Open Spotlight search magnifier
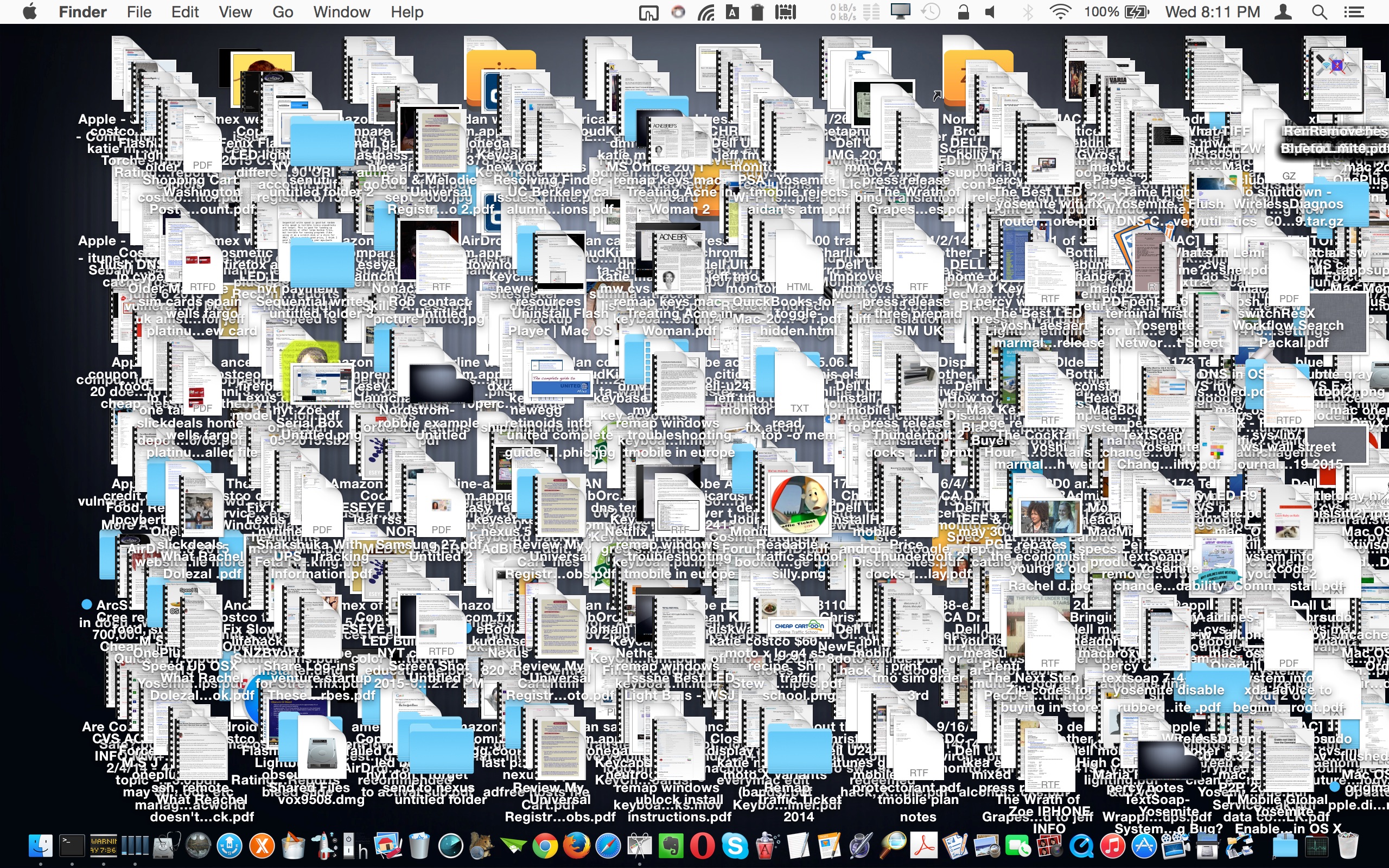 pos(1320,12)
